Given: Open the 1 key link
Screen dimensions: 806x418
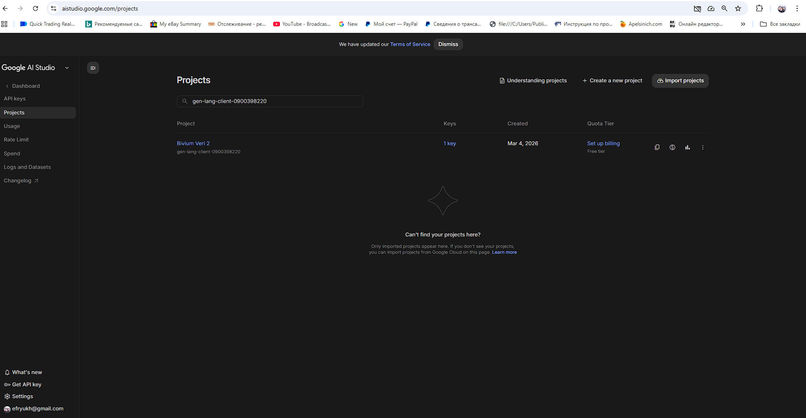Looking at the screenshot, I should tap(450, 143).
